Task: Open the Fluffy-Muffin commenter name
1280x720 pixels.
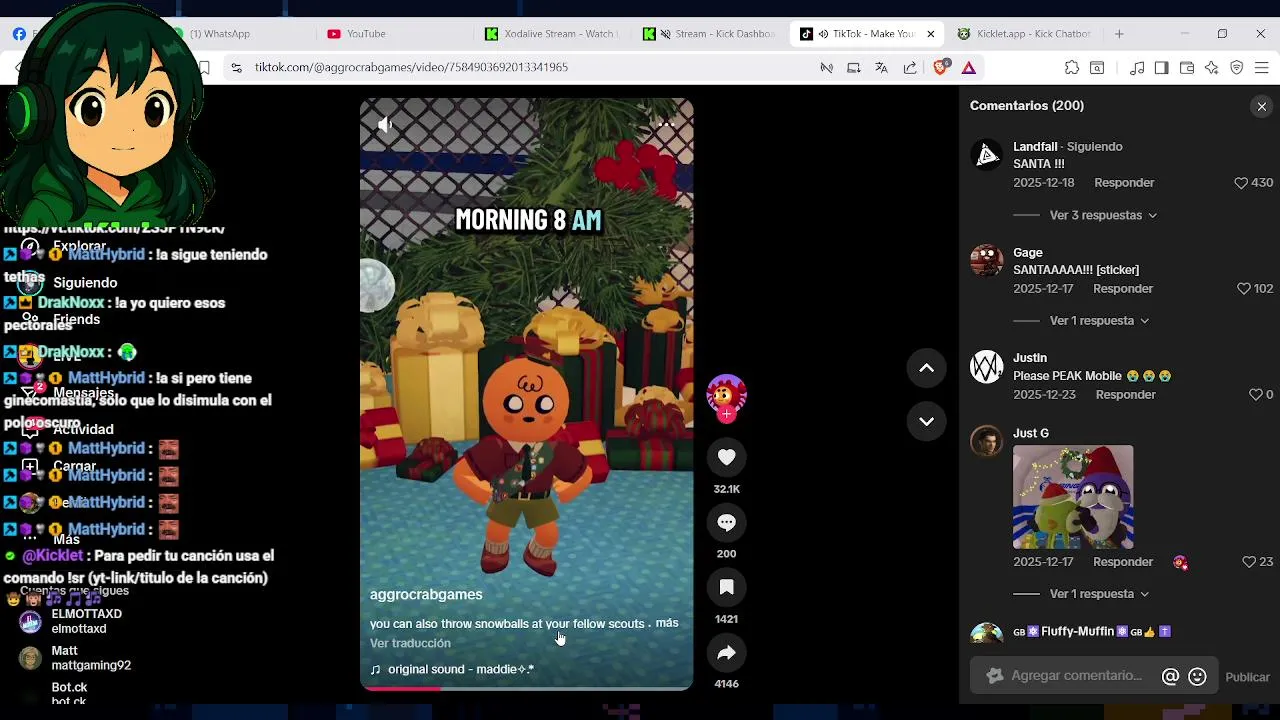Action: [1092, 632]
